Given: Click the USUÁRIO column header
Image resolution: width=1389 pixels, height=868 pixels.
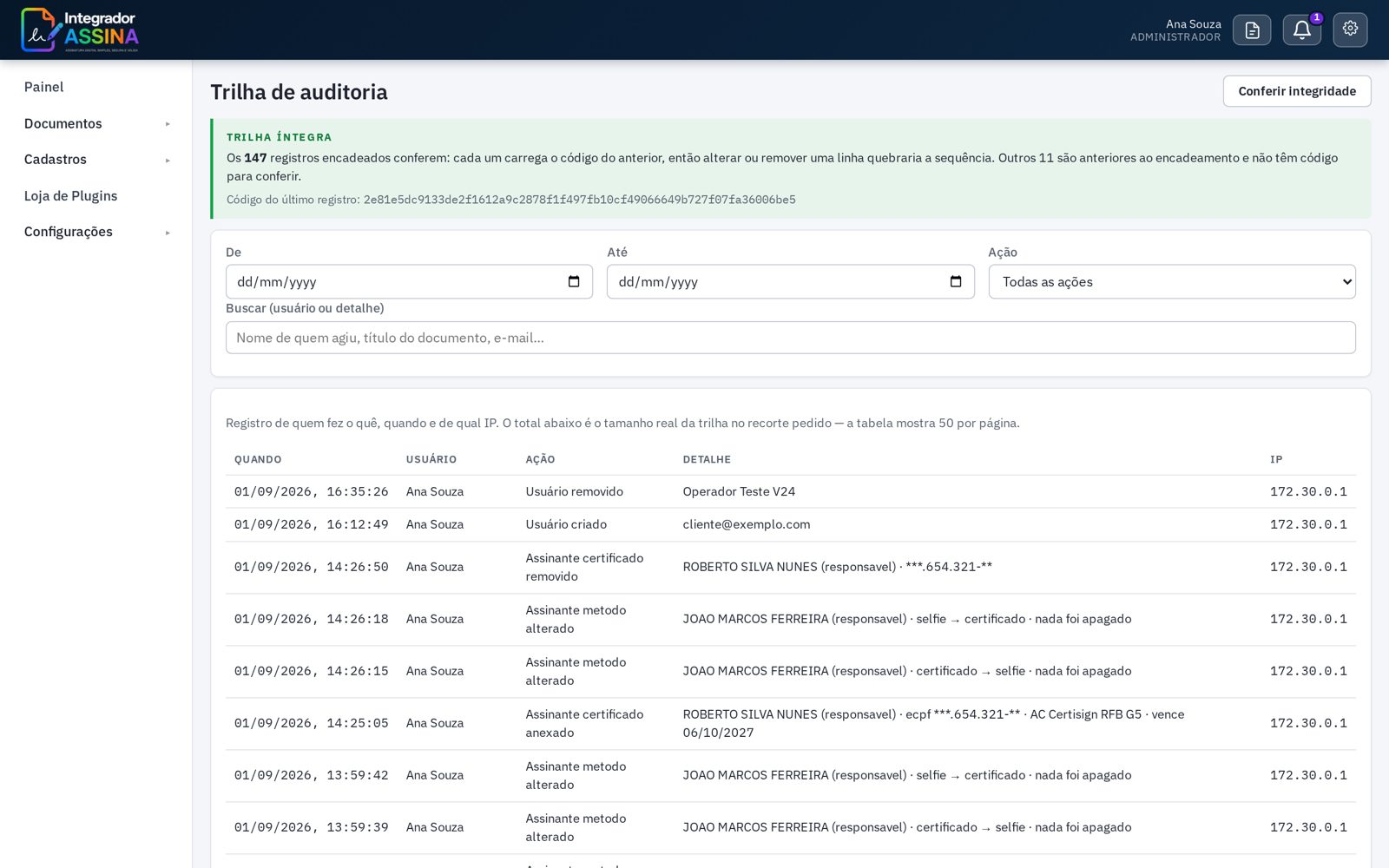Looking at the screenshot, I should [431, 459].
